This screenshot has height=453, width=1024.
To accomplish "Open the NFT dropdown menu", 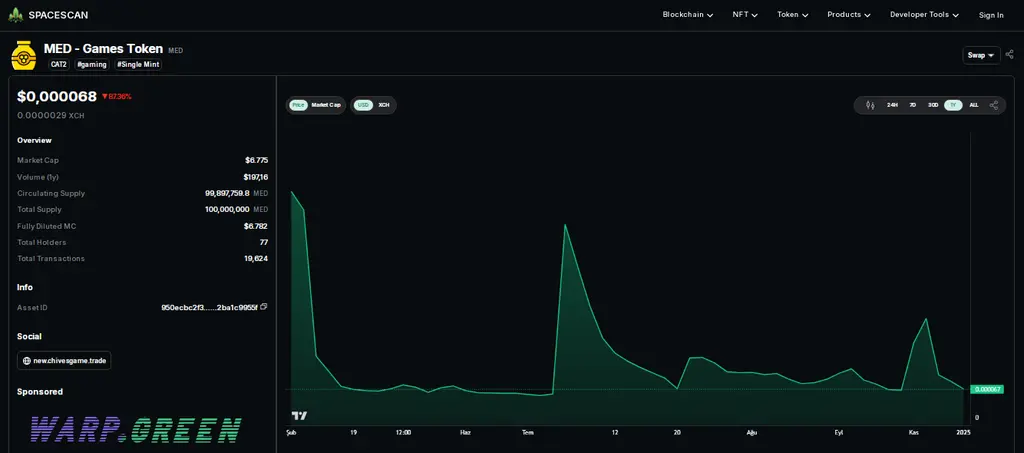I will point(745,14).
